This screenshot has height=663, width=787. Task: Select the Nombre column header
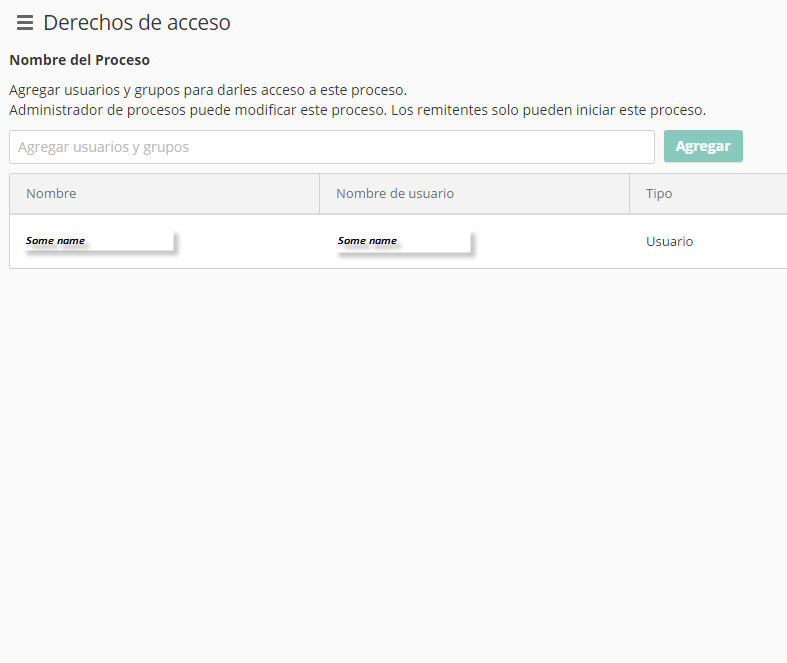click(164, 194)
